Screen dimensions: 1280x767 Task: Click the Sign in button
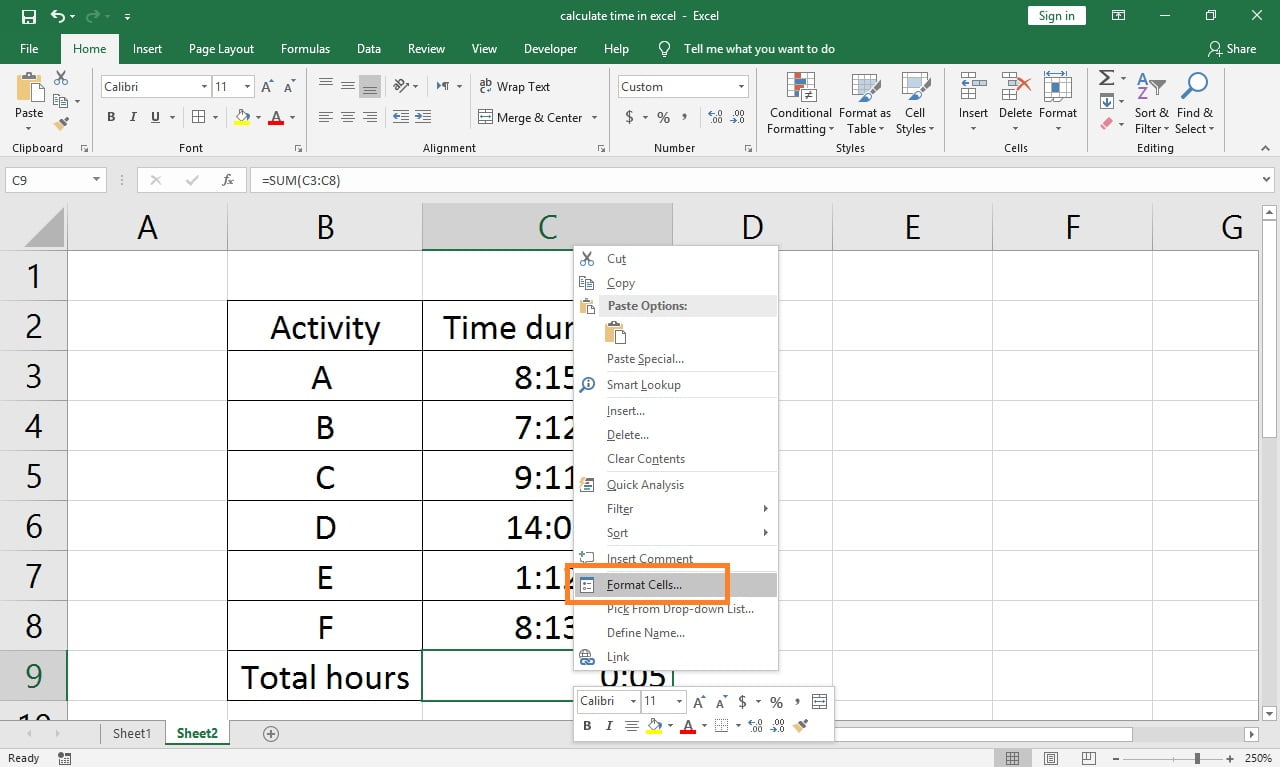point(1056,15)
